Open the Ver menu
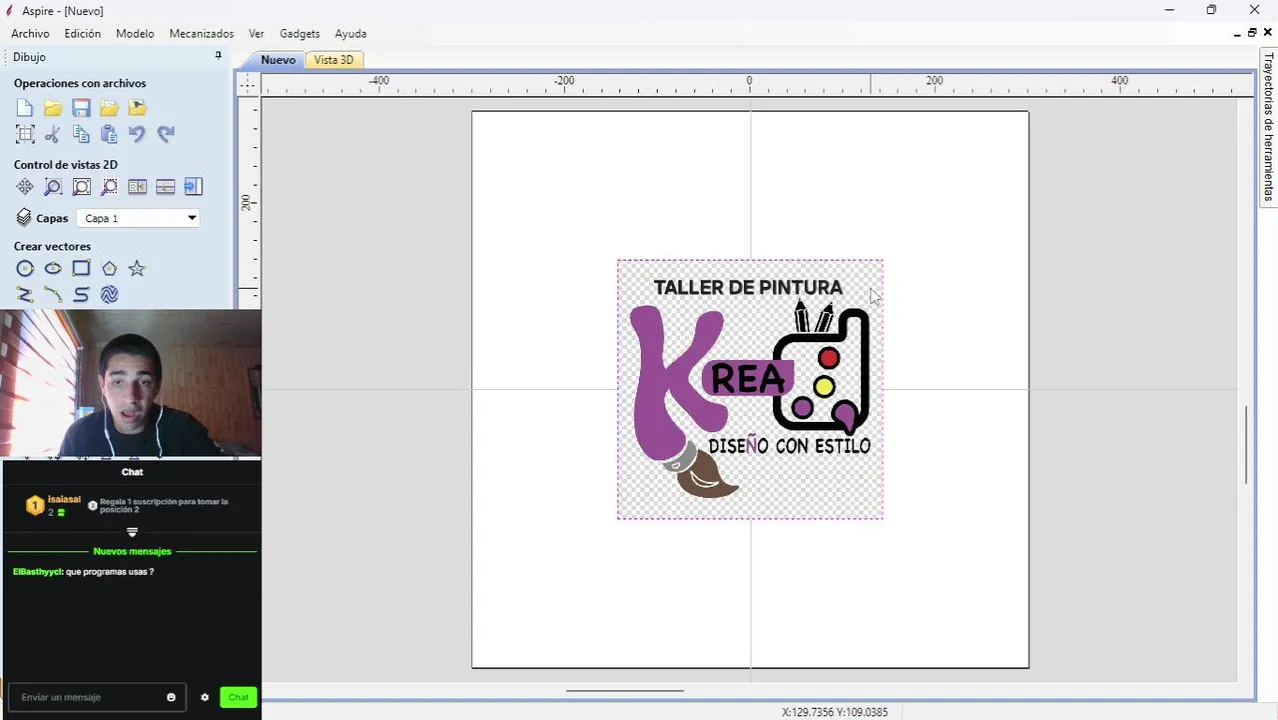 256,33
